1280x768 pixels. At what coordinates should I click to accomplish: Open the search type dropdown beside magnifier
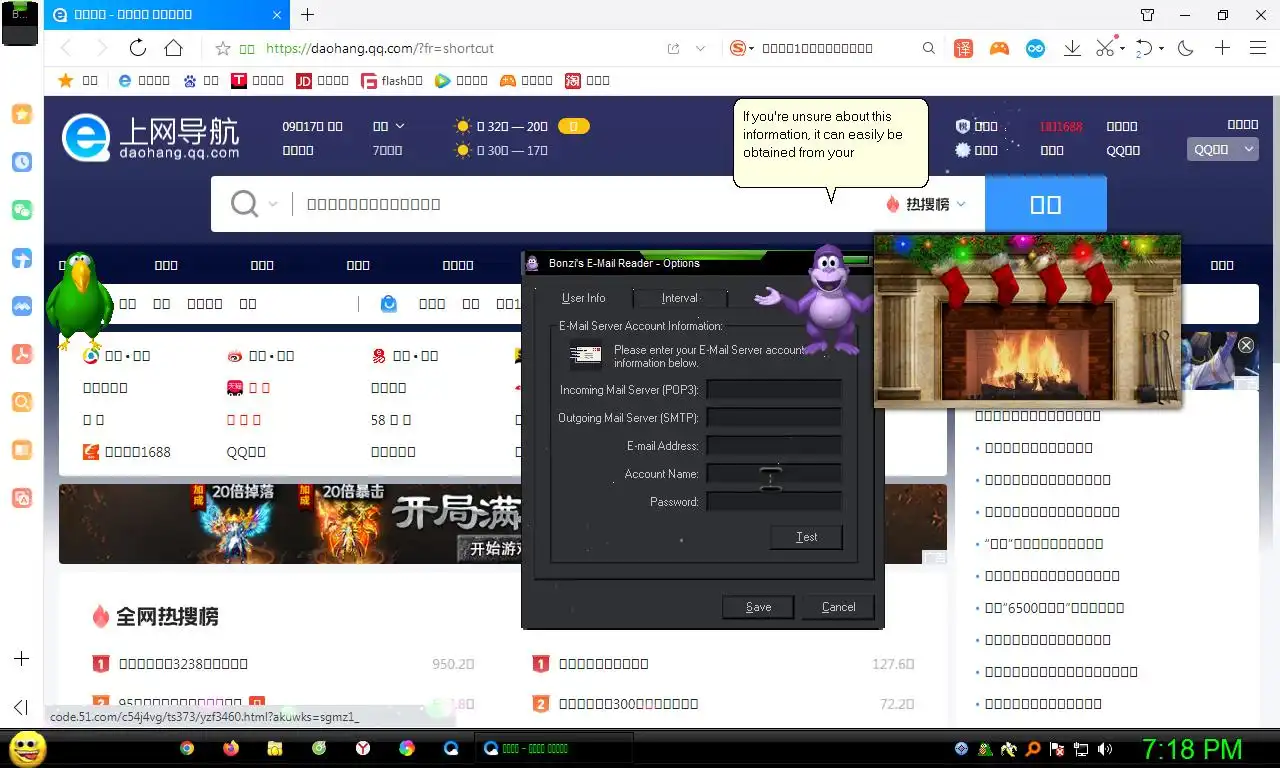pyautogui.click(x=272, y=204)
